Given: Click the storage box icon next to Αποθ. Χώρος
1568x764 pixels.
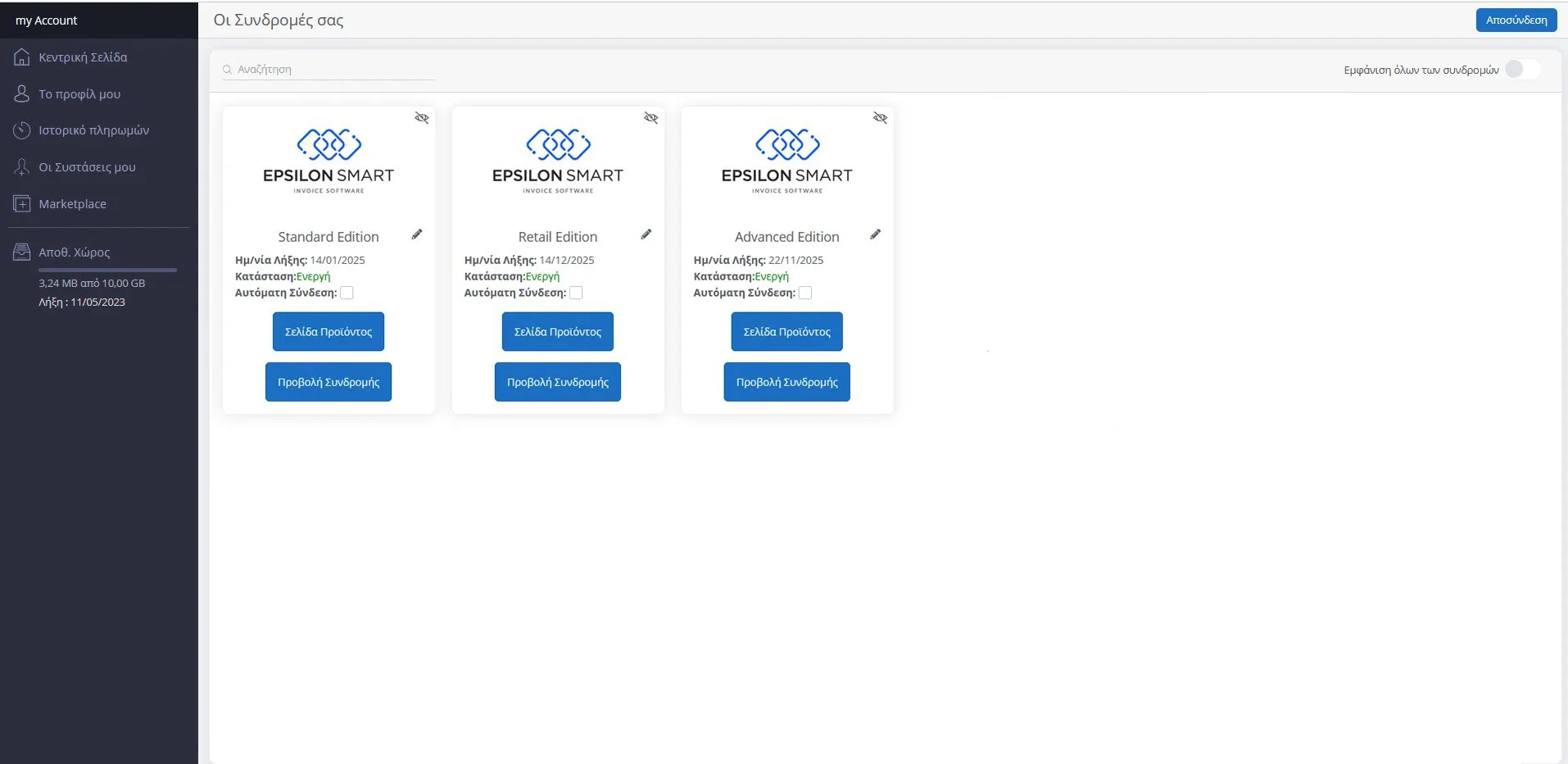Looking at the screenshot, I should pyautogui.click(x=22, y=252).
